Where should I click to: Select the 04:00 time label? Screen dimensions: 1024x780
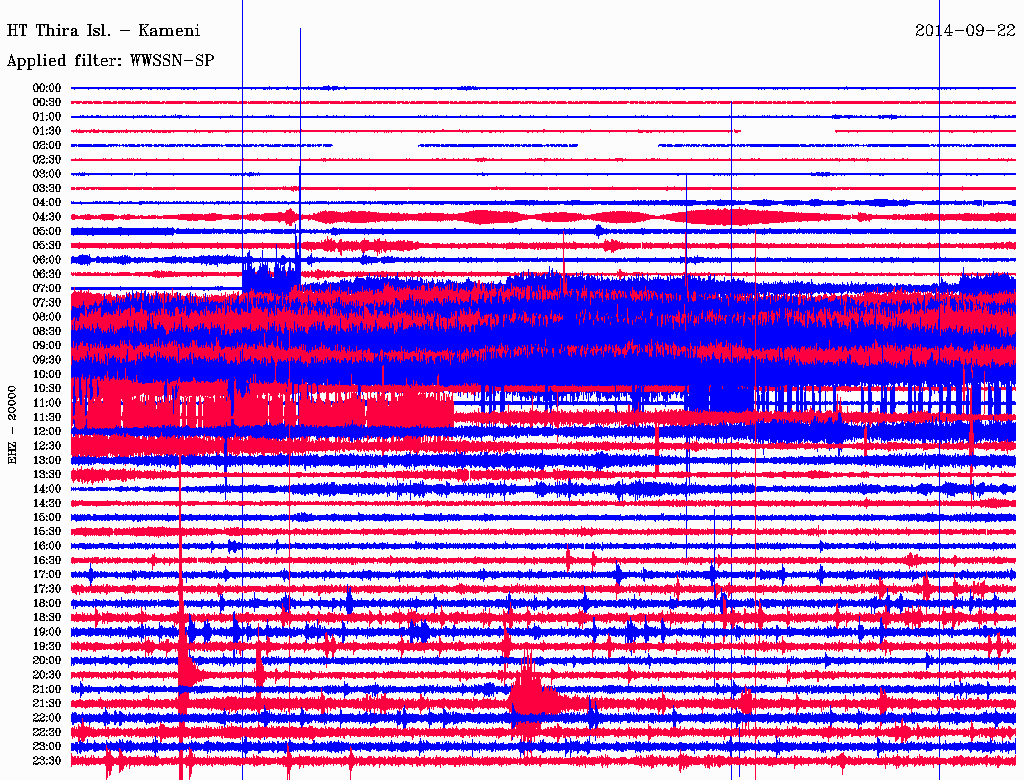[47, 203]
